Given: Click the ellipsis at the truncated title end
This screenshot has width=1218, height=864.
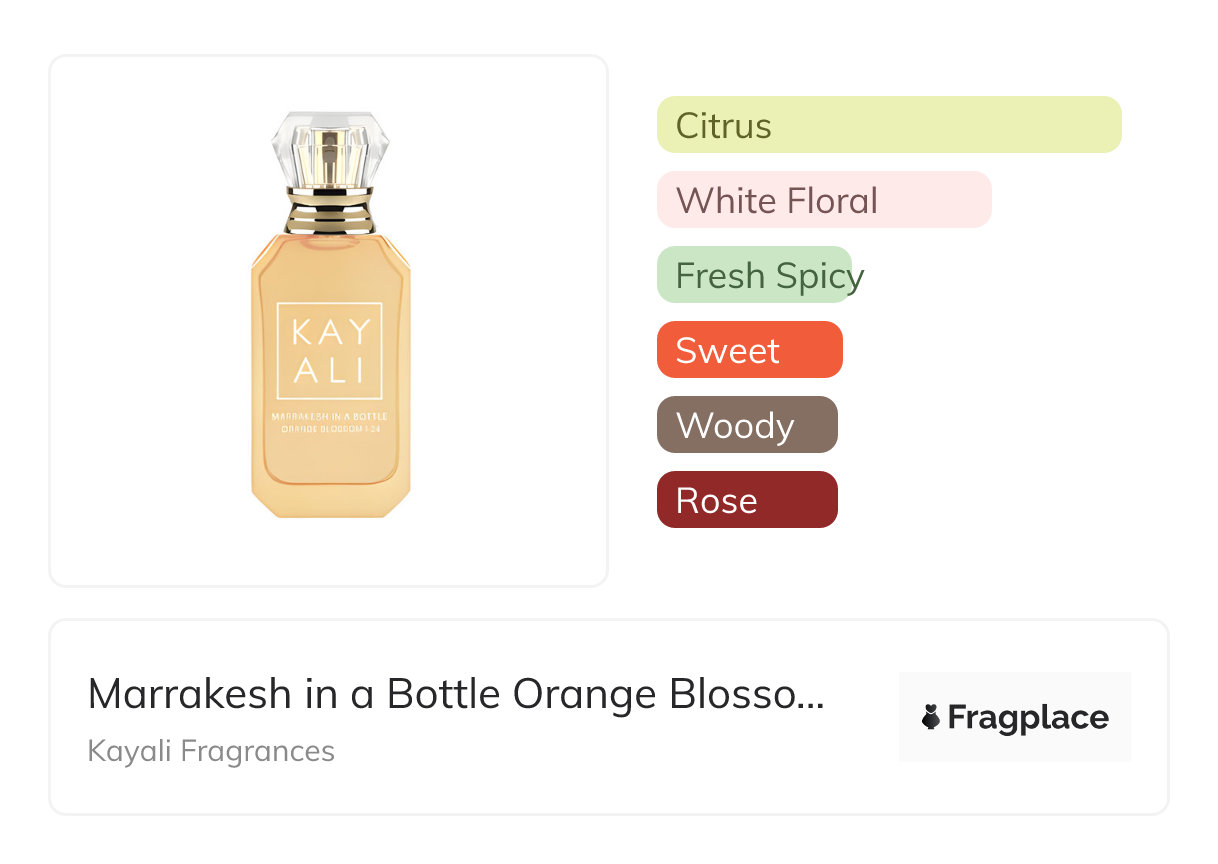Looking at the screenshot, I should (814, 696).
